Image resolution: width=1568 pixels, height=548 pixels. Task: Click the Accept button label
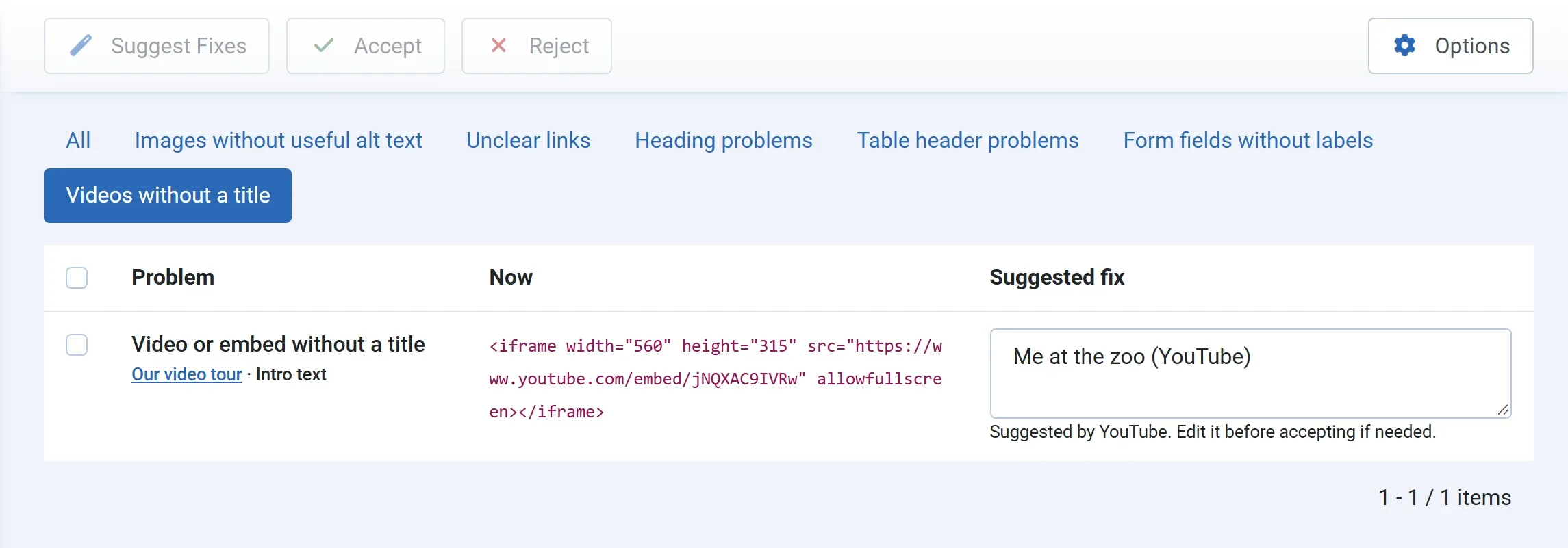pos(388,46)
